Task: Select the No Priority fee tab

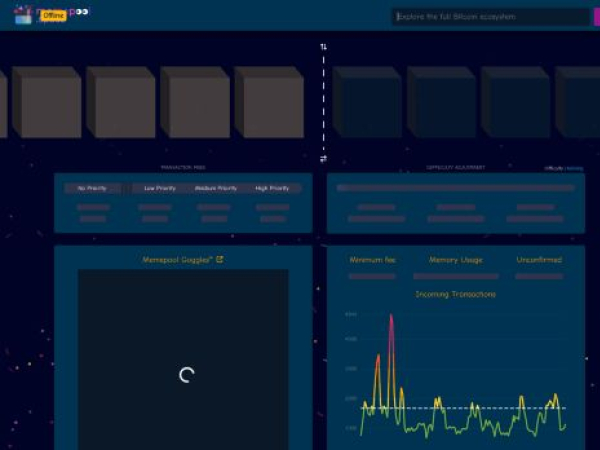Action: [x=92, y=188]
